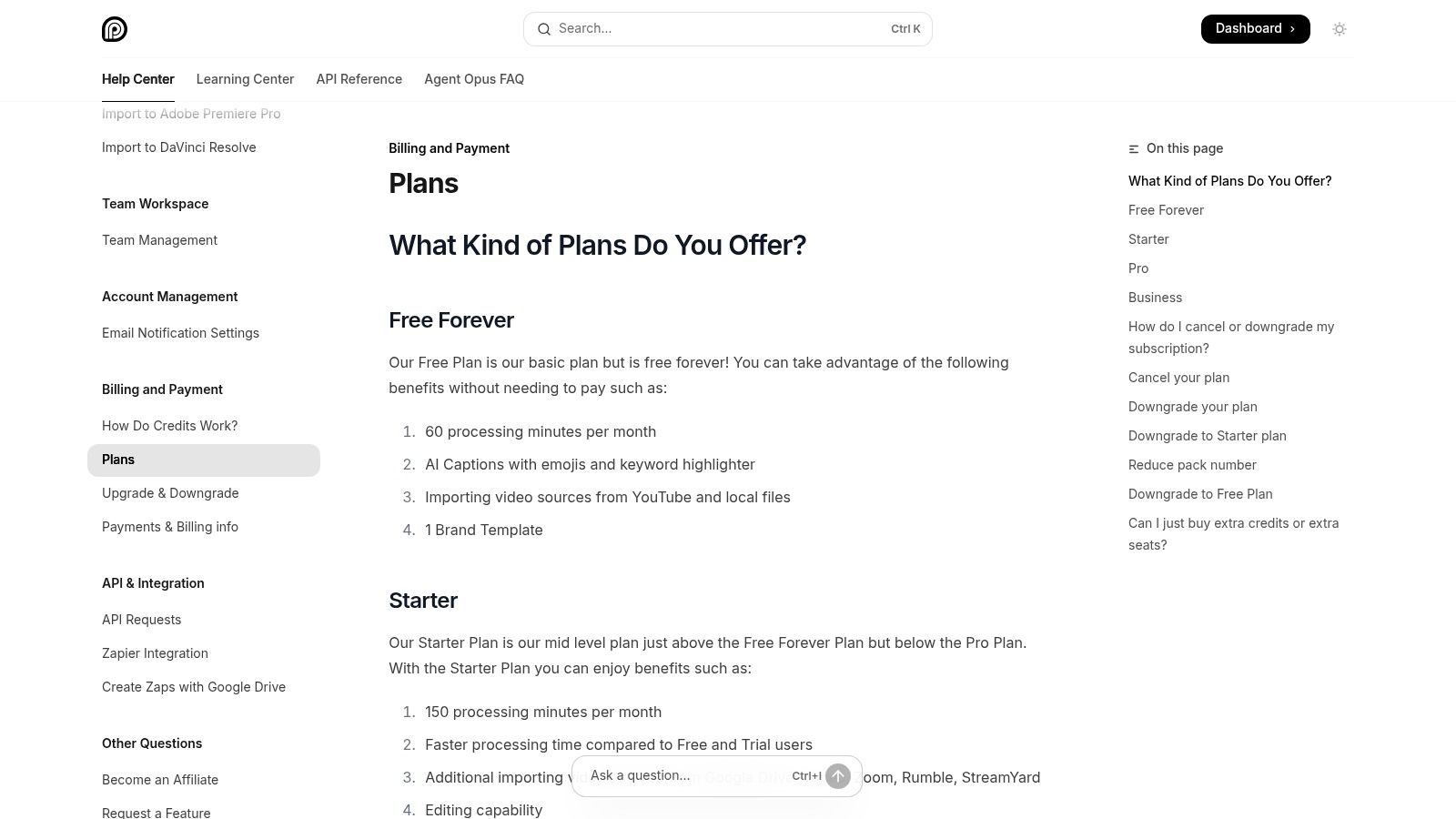The image size is (1456, 819).
Task: Open Email Notification Settings page
Action: (x=180, y=333)
